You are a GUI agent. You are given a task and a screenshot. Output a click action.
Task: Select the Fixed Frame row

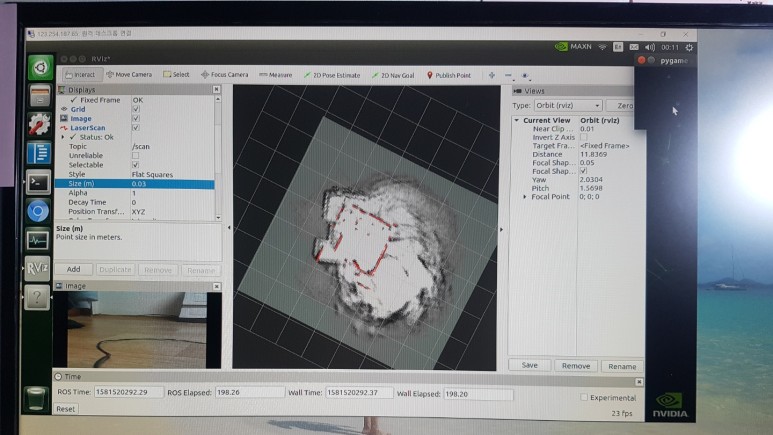(x=135, y=100)
